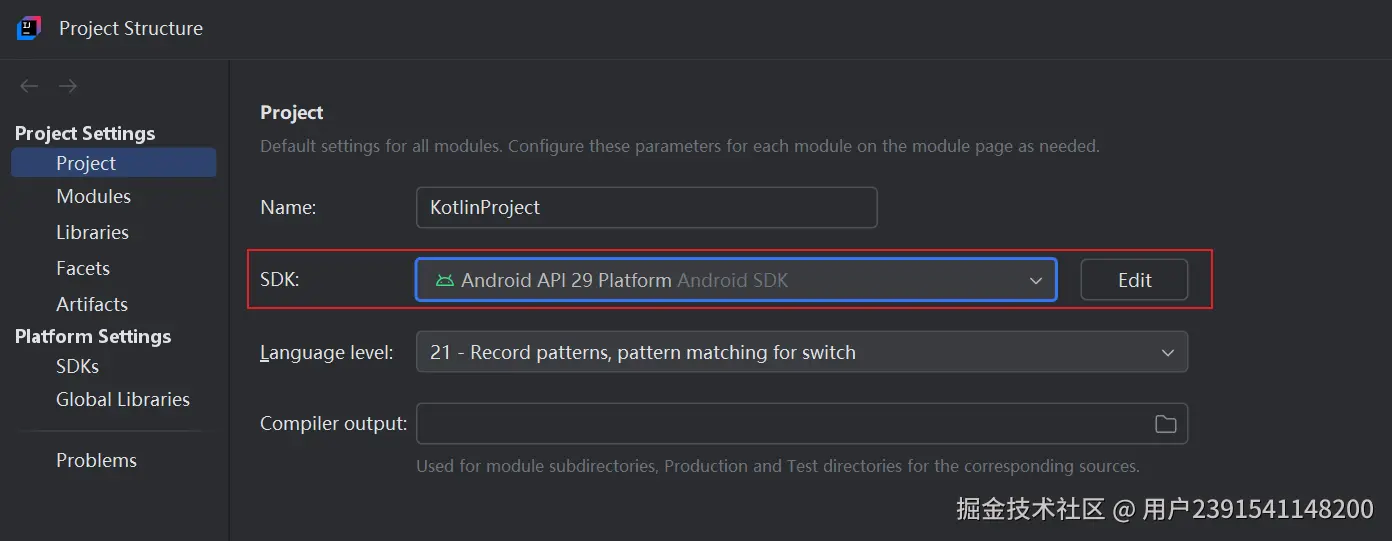Screen dimensions: 1392x541
Task: Open the Modules settings page
Action: pyautogui.click(x=93, y=196)
